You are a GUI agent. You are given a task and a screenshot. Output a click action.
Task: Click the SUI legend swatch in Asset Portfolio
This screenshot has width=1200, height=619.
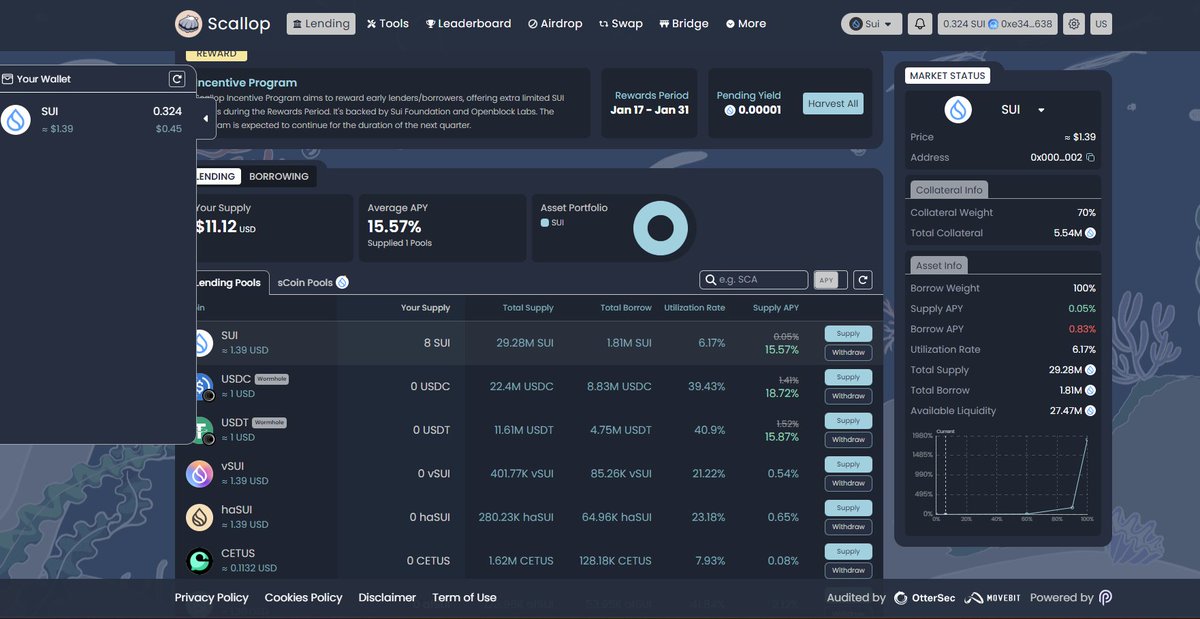point(545,223)
